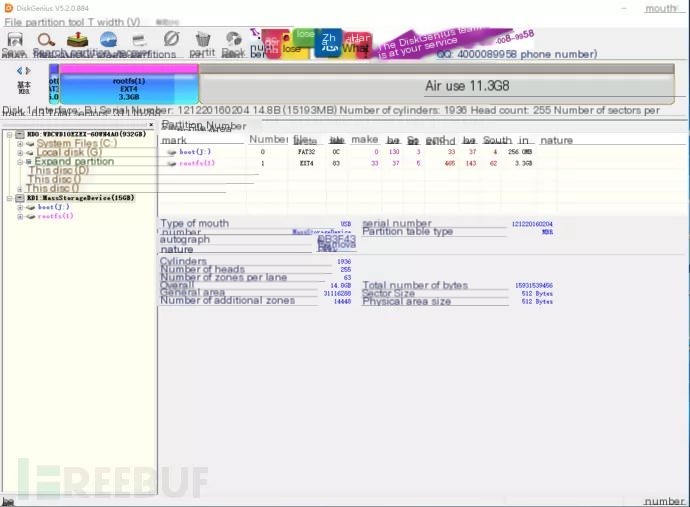Expand the Local disk (G) node
The width and height of the screenshot is (690, 507).
tap(20, 153)
